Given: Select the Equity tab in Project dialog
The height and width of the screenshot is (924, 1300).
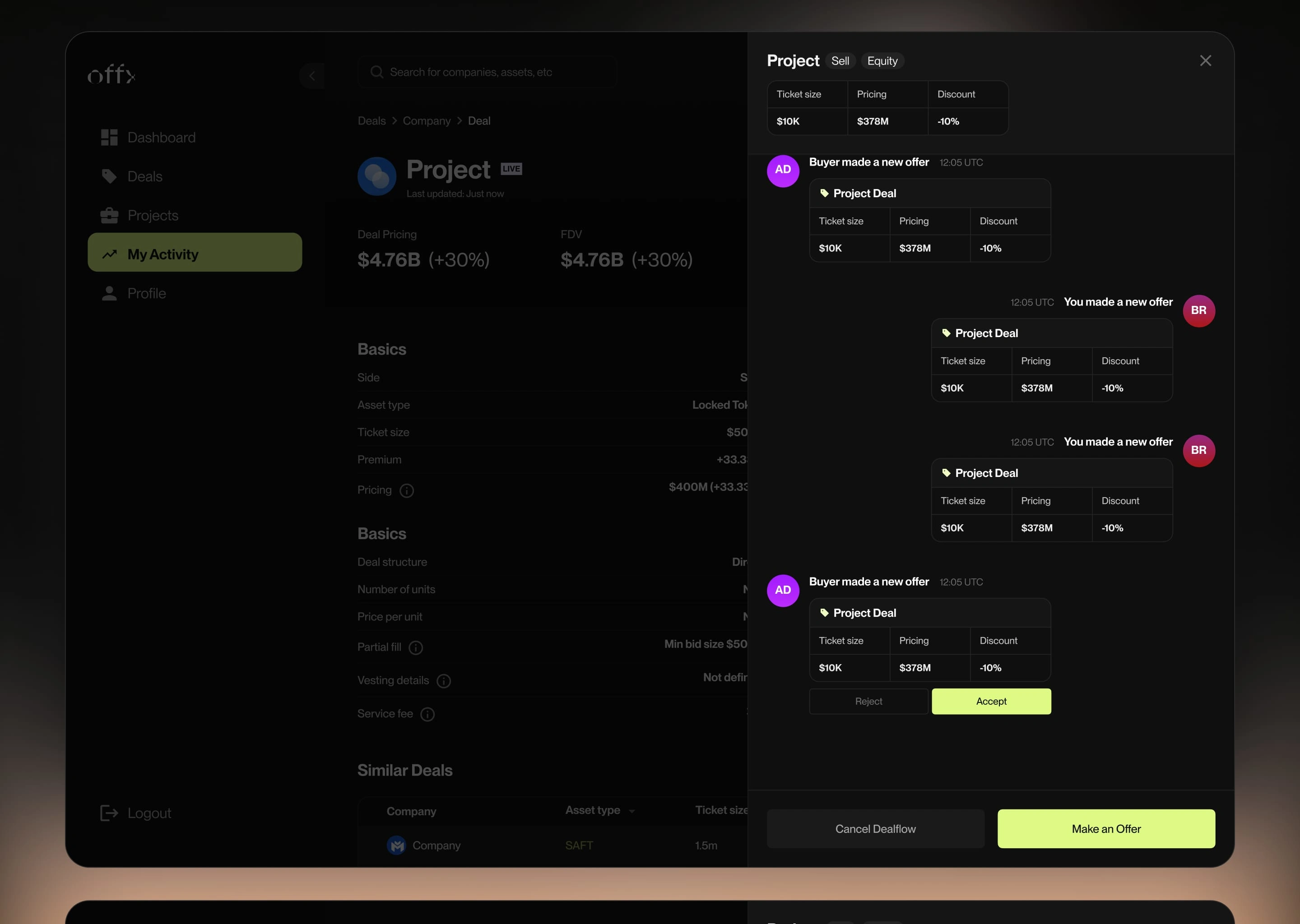Looking at the screenshot, I should (882, 61).
